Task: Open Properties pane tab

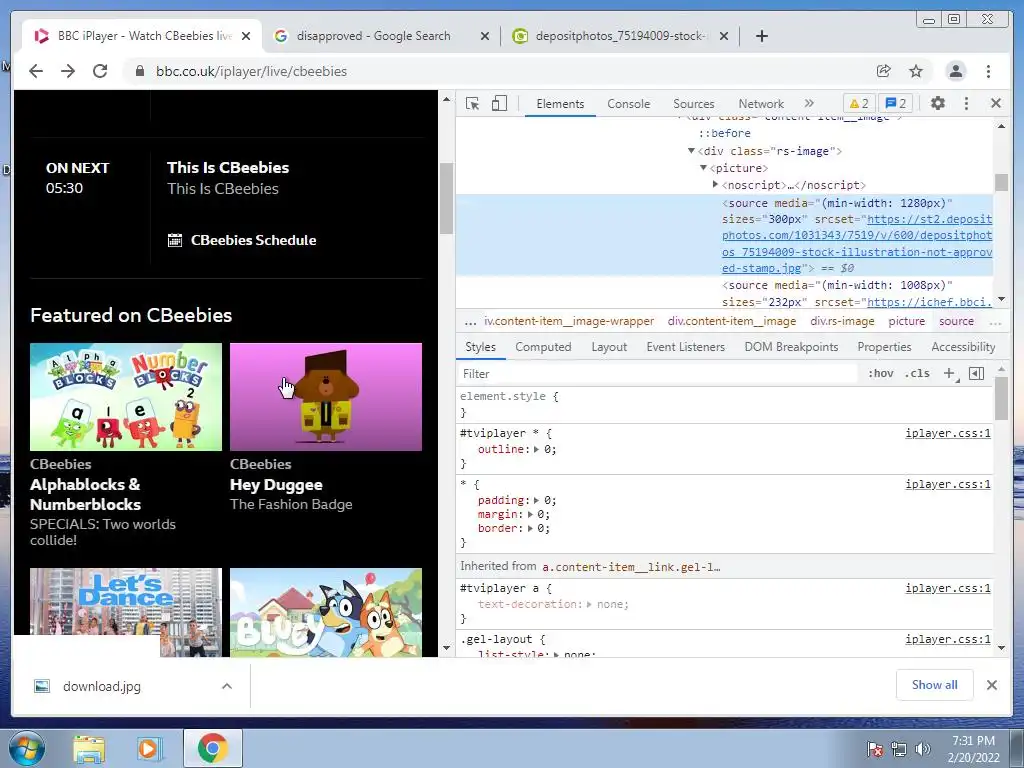Action: pyautogui.click(x=884, y=347)
